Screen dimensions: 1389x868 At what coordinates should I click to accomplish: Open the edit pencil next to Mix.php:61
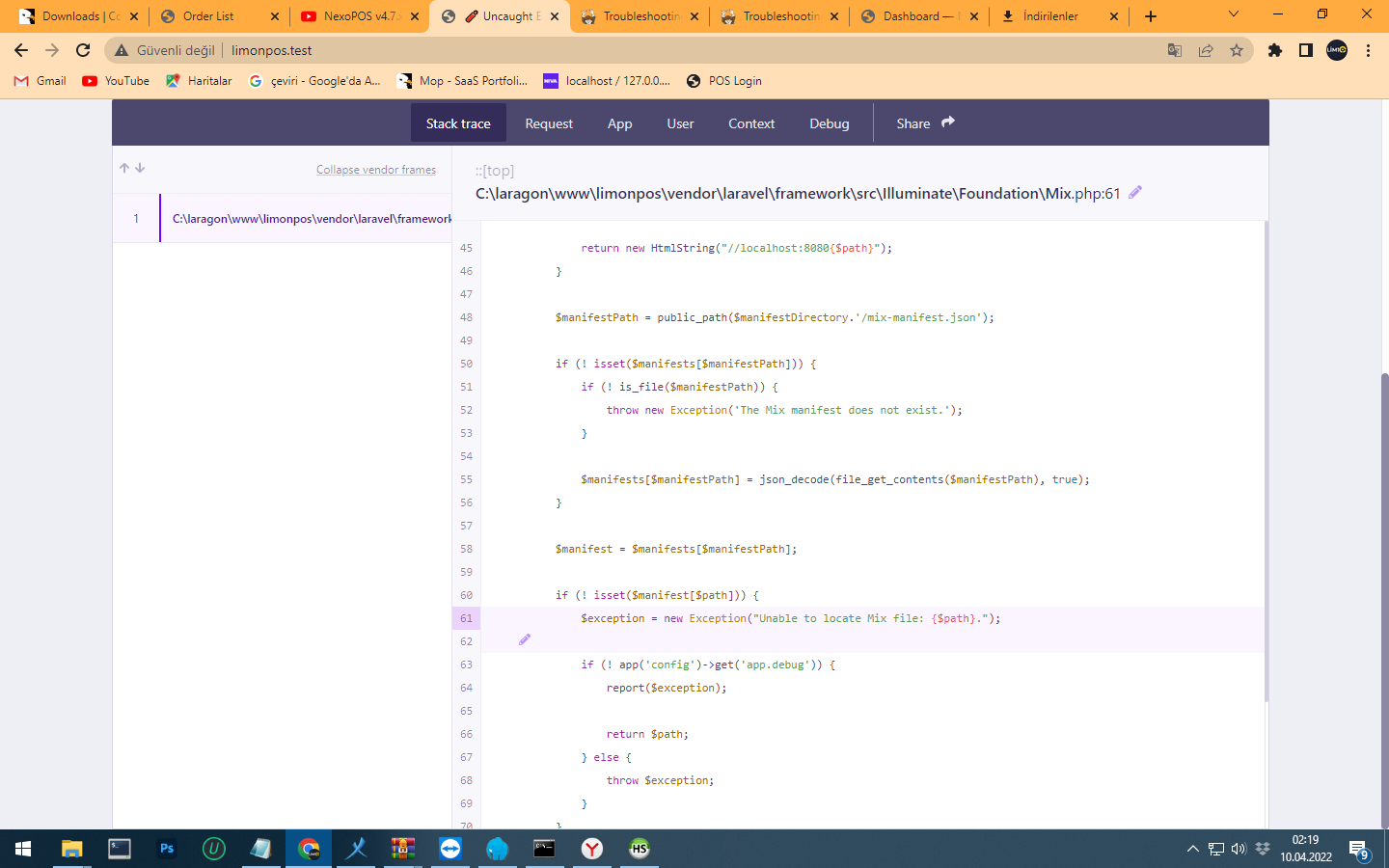1134,192
